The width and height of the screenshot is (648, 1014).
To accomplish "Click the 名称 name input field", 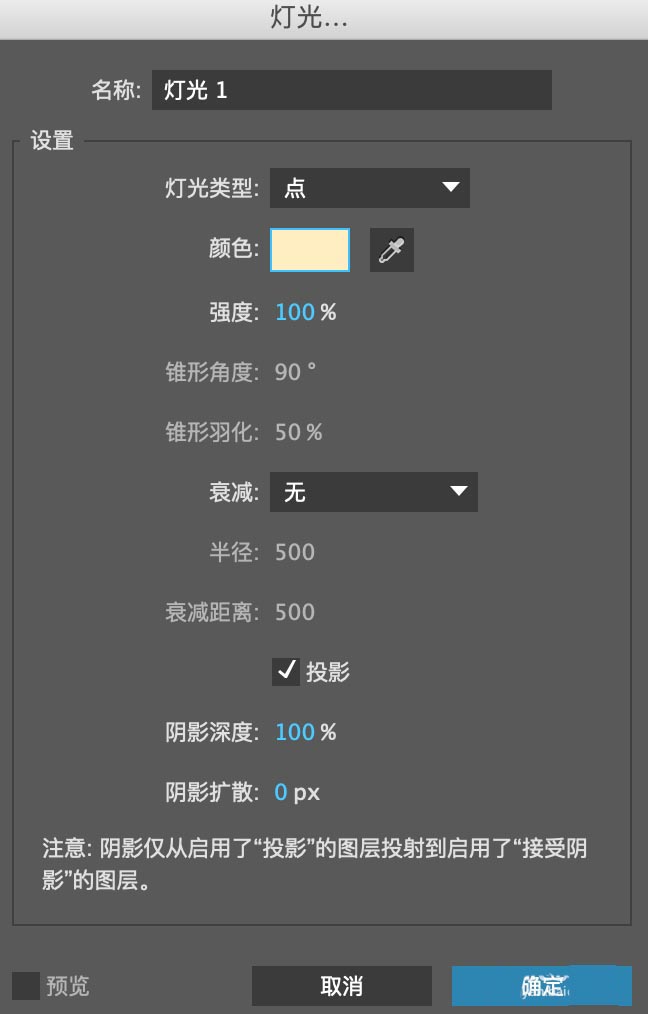I will click(351, 90).
